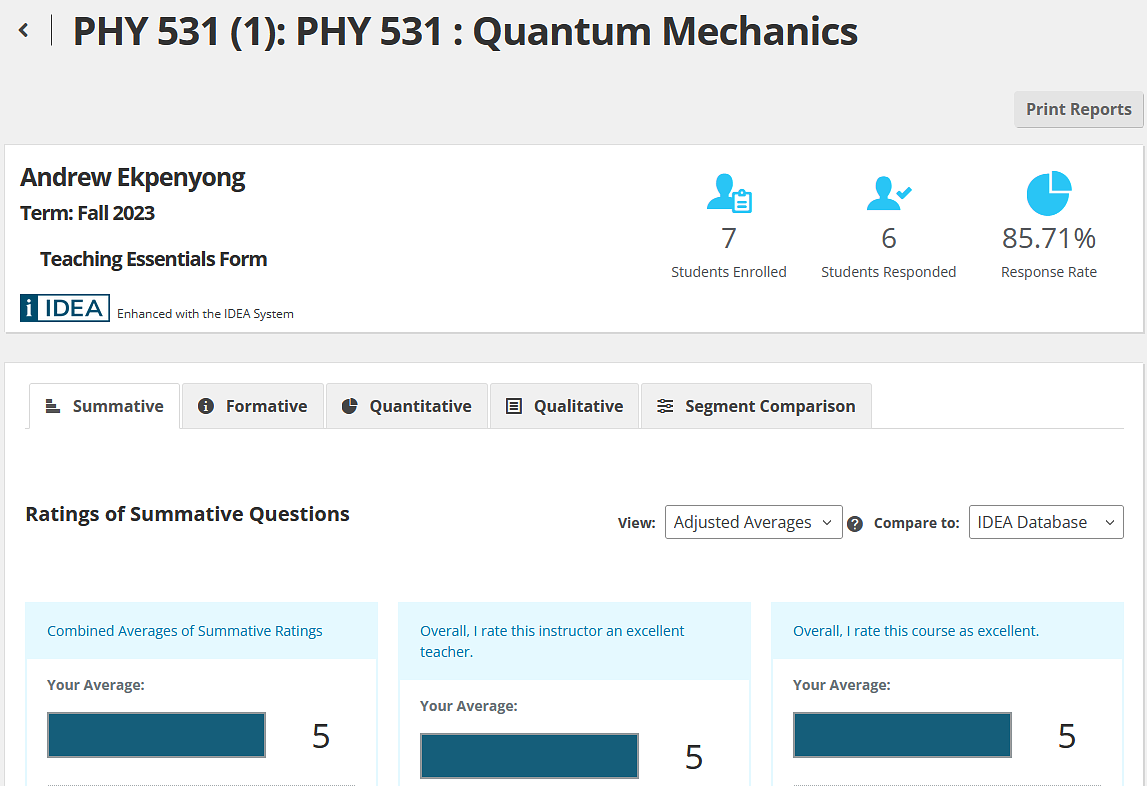Click the Summative tab bar-chart icon
1147x786 pixels.
[x=53, y=406]
